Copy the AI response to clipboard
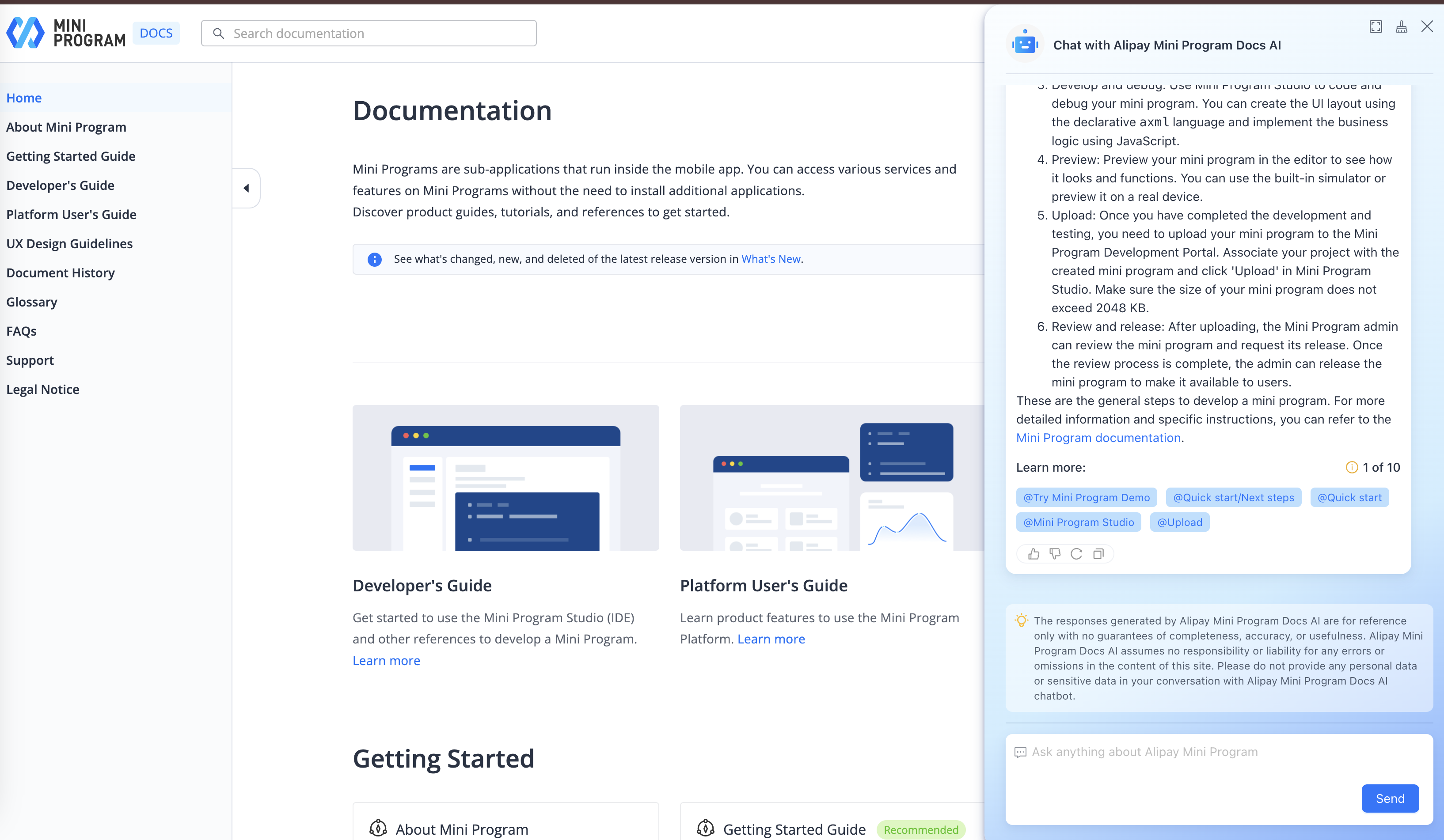 [x=1098, y=554]
